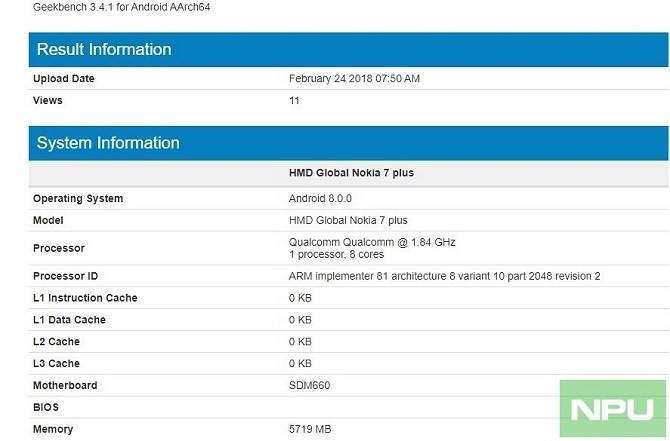Select the Operating System label
The height and width of the screenshot is (441, 670).
[78, 199]
